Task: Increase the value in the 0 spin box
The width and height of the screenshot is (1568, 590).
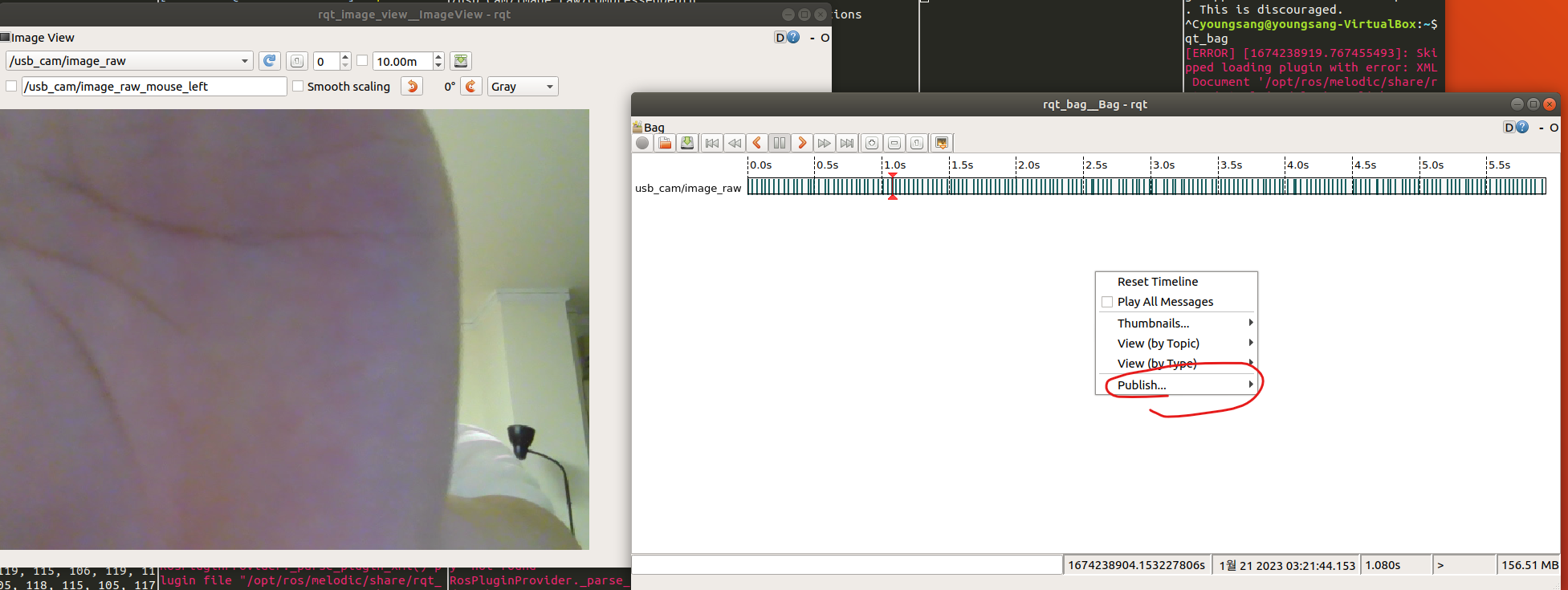Action: 345,57
